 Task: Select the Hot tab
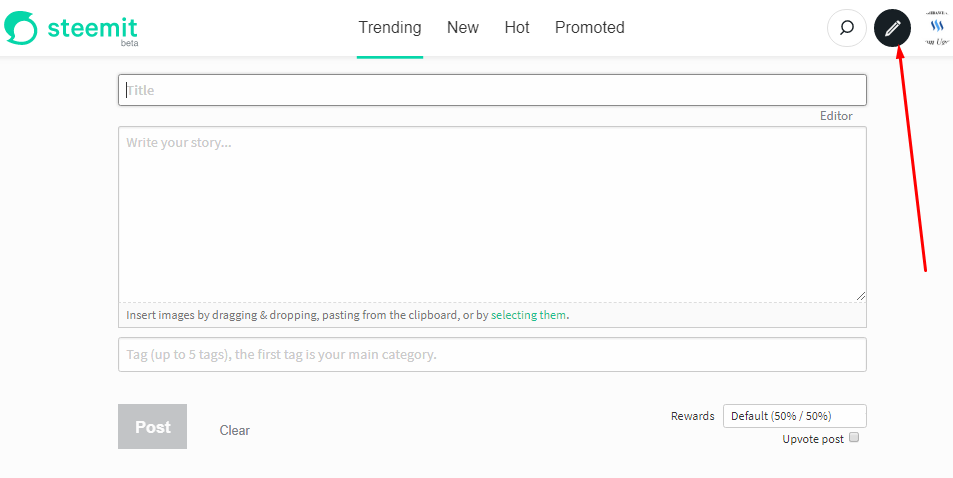[517, 28]
